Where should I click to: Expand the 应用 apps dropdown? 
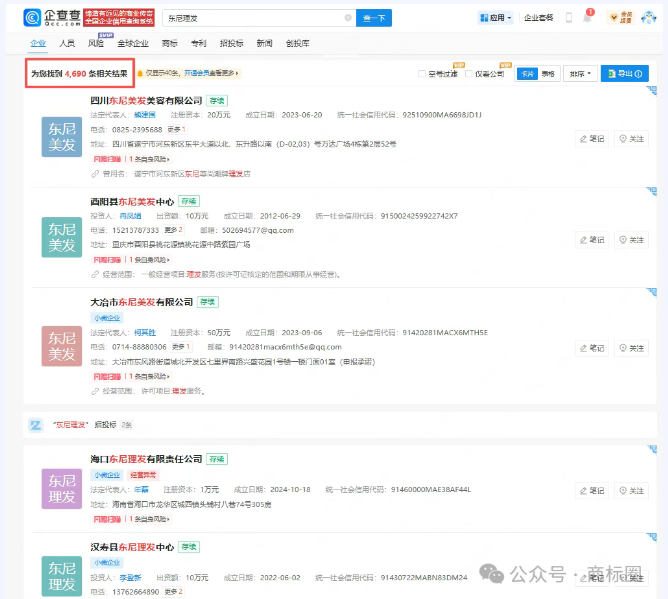496,18
